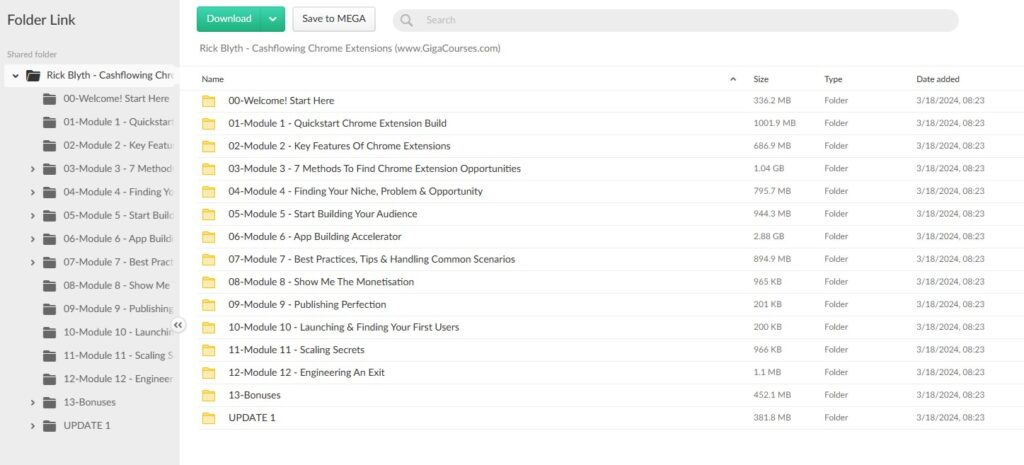The width and height of the screenshot is (1024, 465).
Task: Click folder icon of UPDATE 1 list row
Action: (208, 418)
